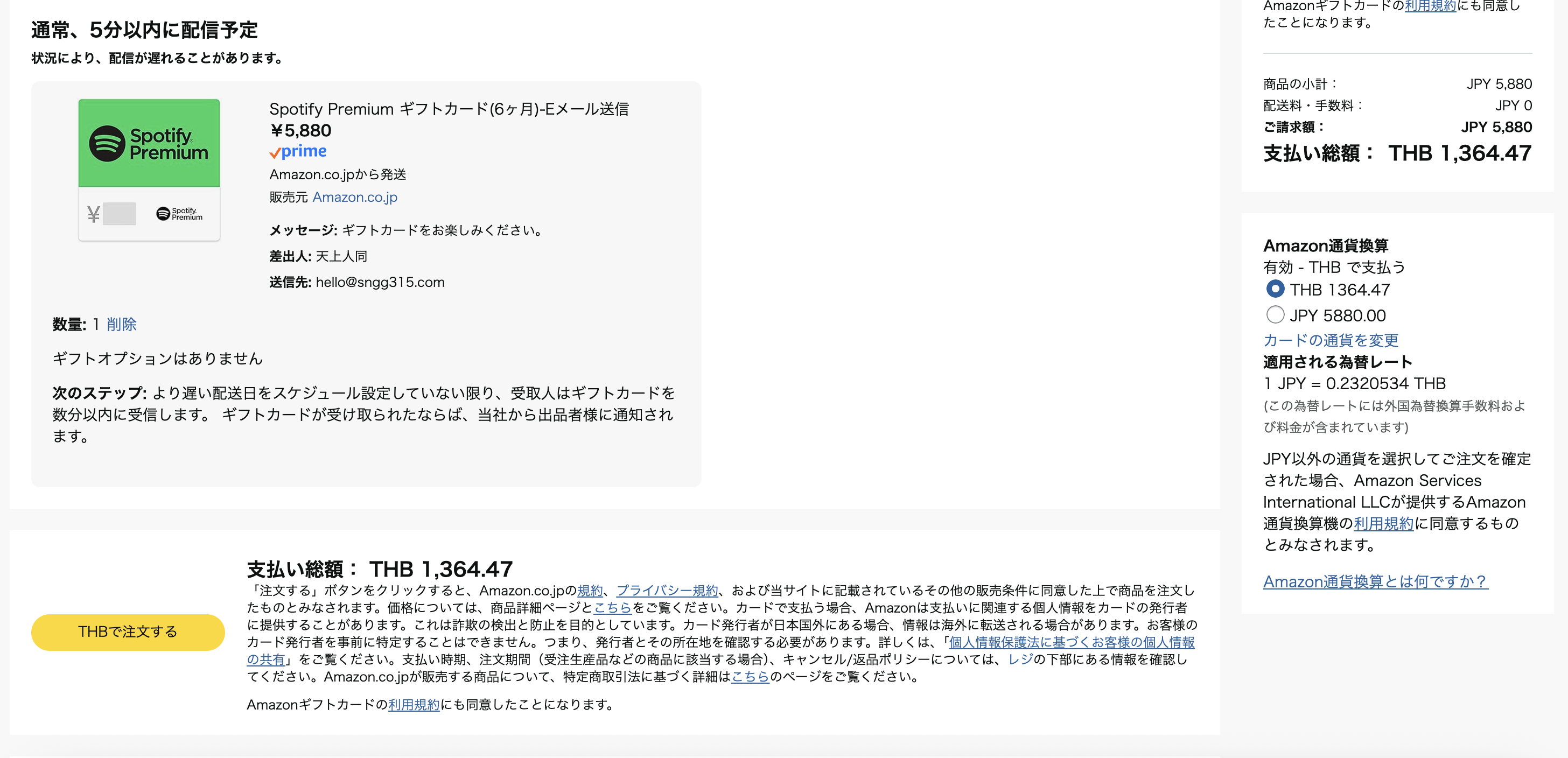This screenshot has height=758, width=1568.
Task: Click the メッセージ: ギフトカードをお楽しみください line
Action: pyautogui.click(x=406, y=230)
